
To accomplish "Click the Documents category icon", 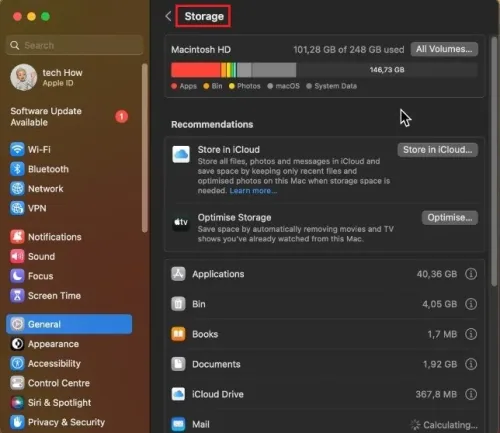I will tap(178, 364).
